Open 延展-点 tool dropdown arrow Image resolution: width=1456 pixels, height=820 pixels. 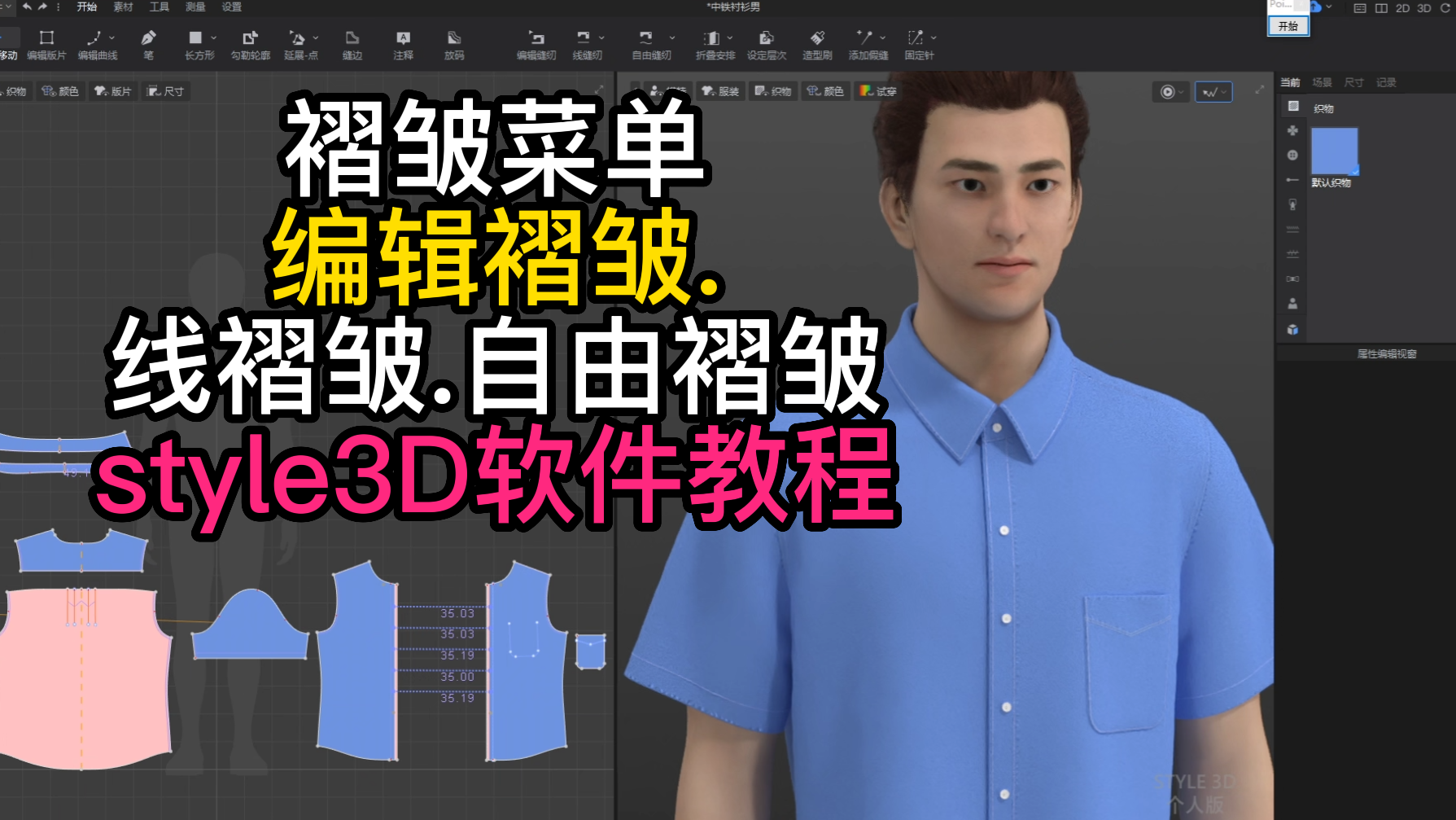[x=316, y=37]
